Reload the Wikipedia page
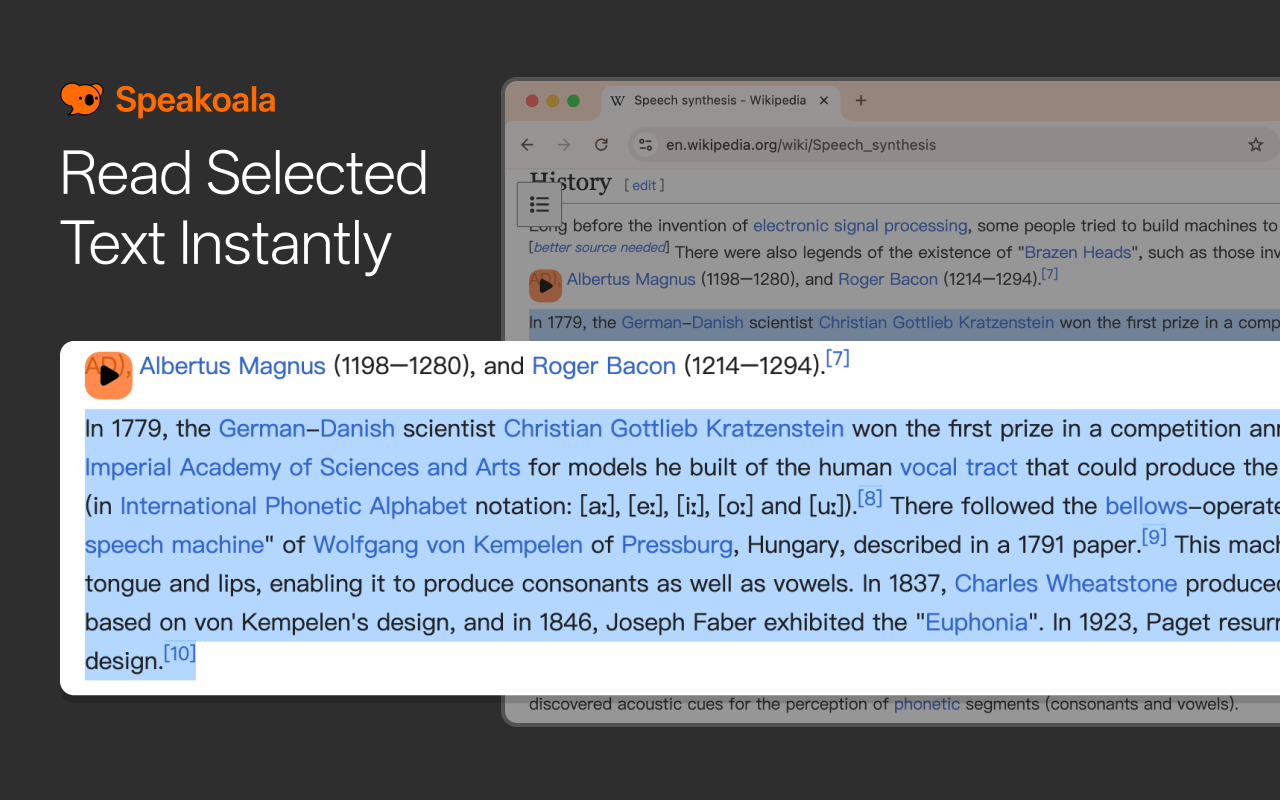The image size is (1280, 800). [601, 144]
